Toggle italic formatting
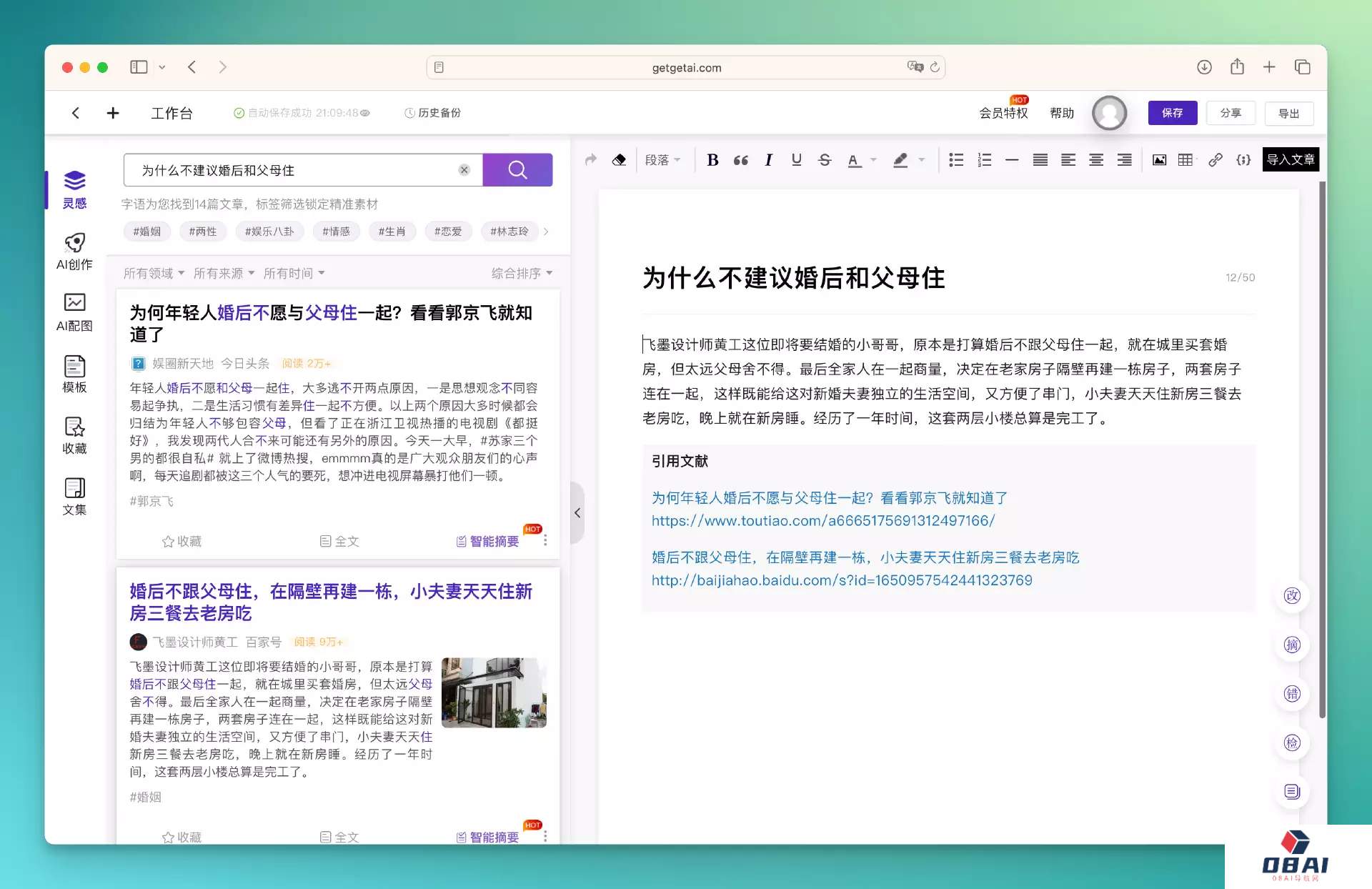 (768, 160)
